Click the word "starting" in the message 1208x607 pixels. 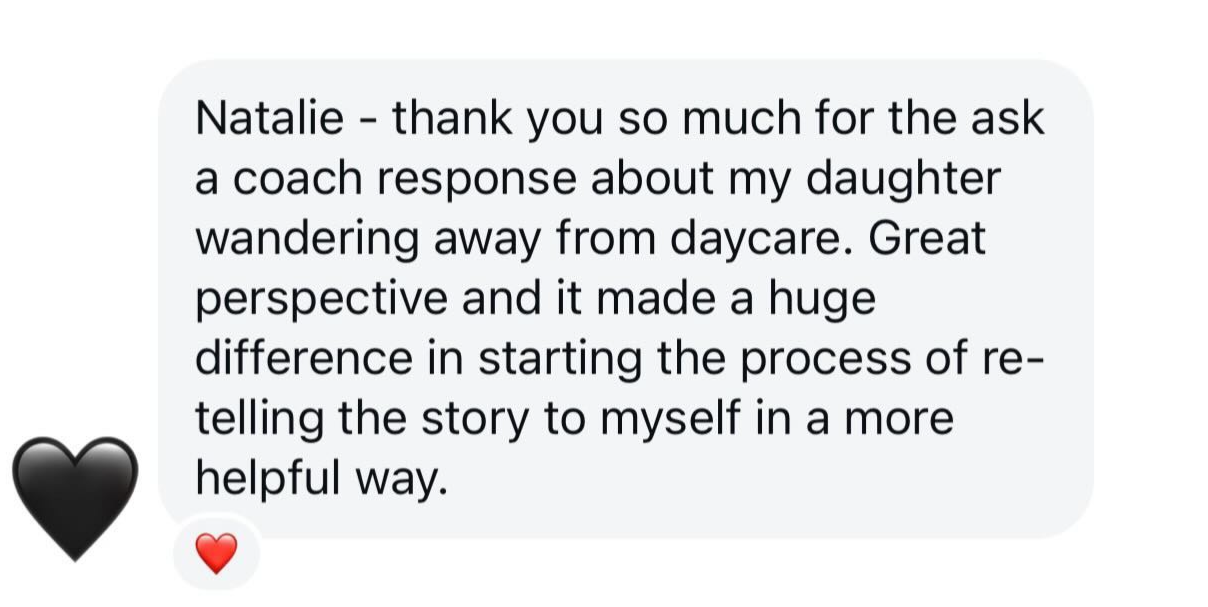tap(559, 360)
